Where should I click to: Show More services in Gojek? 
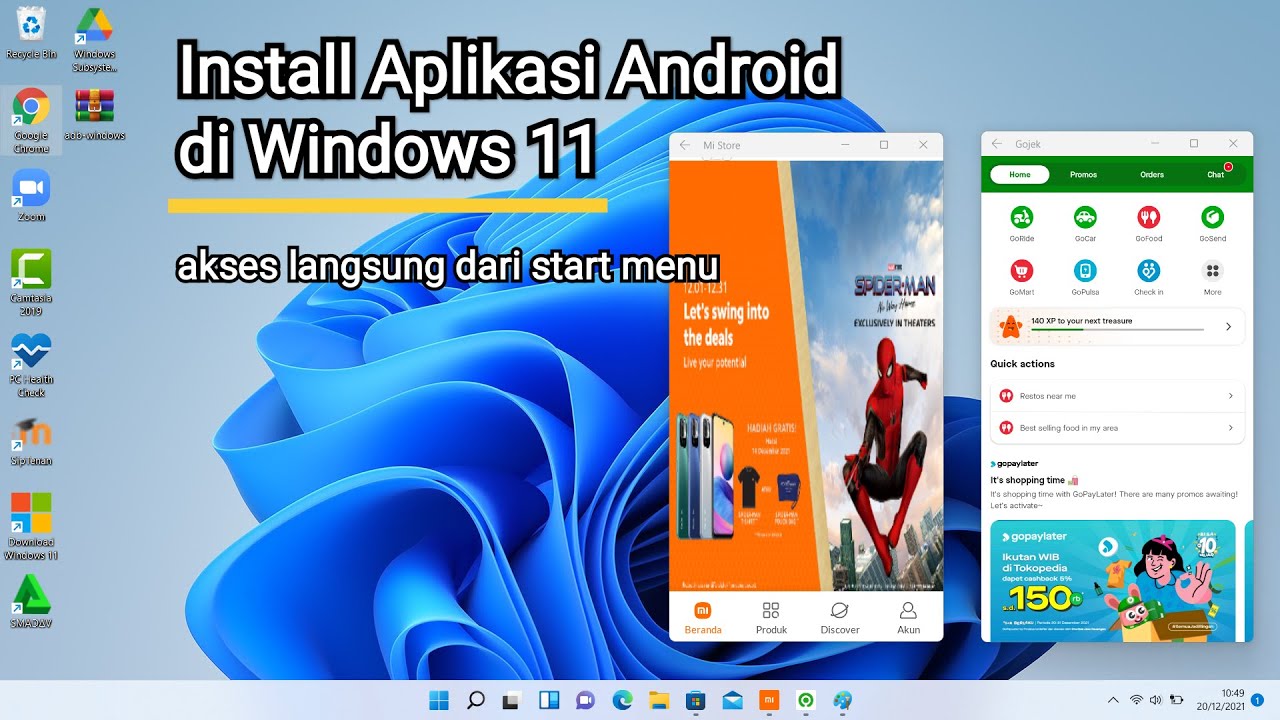[1212, 276]
